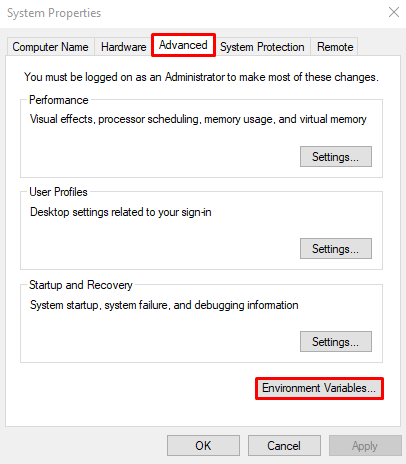Click the grayed-out Apply button
Screen dimensions: 406x464
tap(365, 445)
